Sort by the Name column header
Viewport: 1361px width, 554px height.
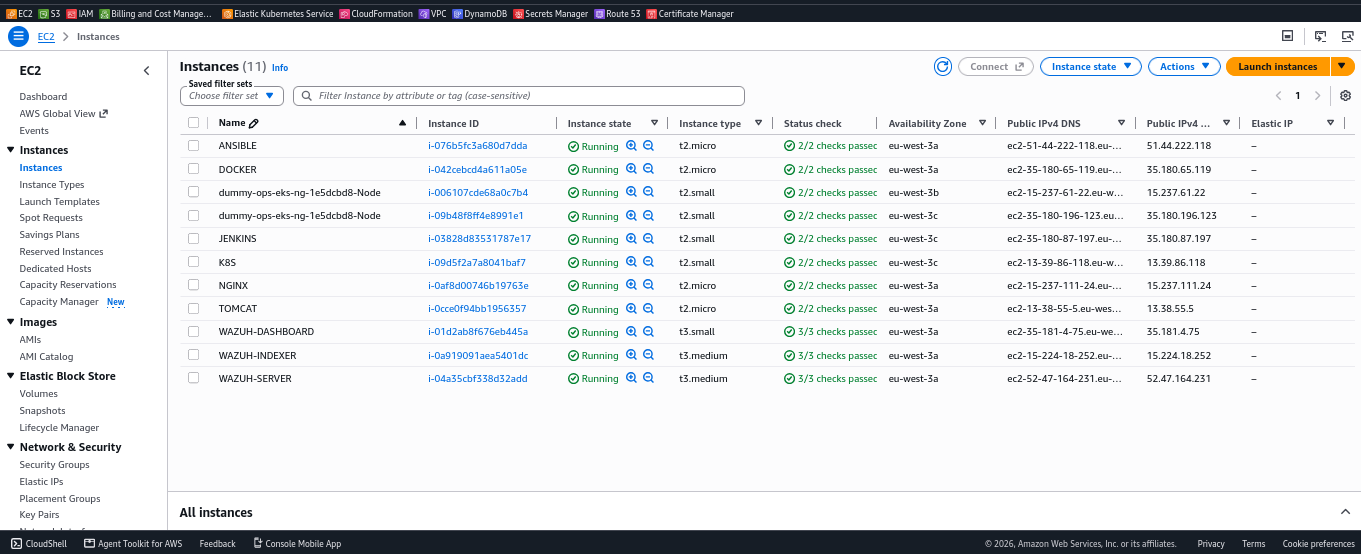231,123
